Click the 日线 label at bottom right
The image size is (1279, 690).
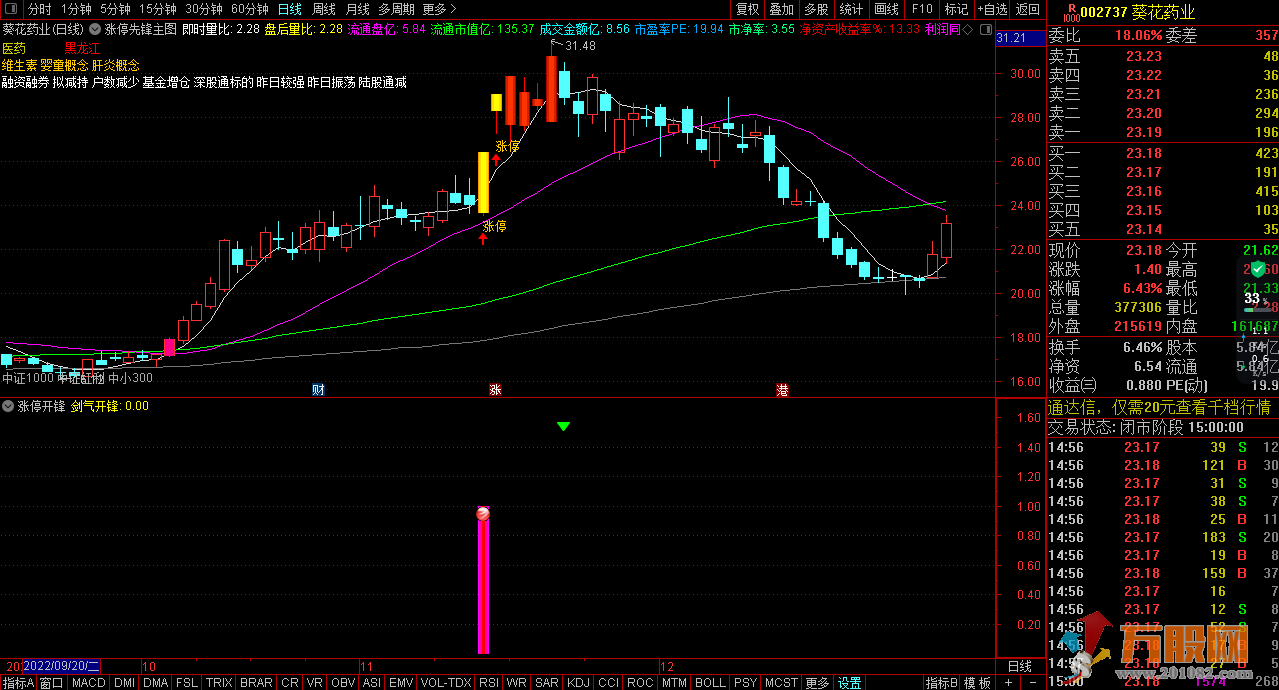pos(1019,666)
